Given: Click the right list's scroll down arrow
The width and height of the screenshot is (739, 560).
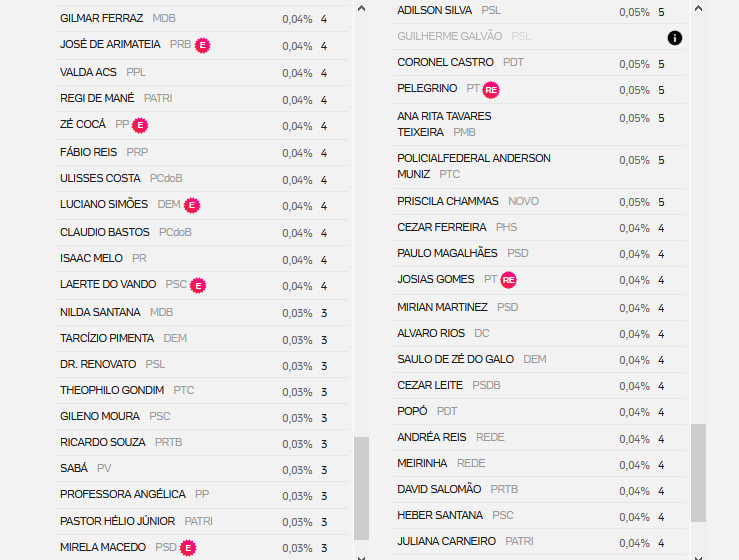Looking at the screenshot, I should [698, 558].
